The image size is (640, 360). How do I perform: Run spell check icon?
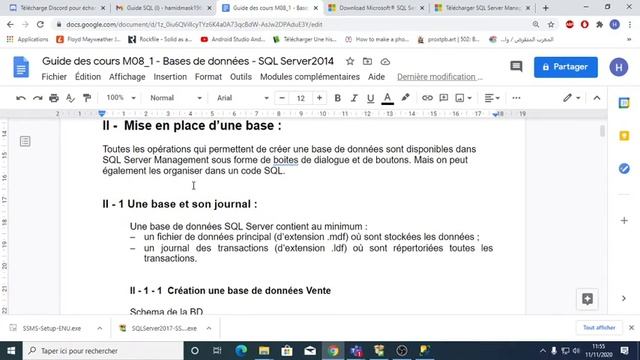[70, 98]
